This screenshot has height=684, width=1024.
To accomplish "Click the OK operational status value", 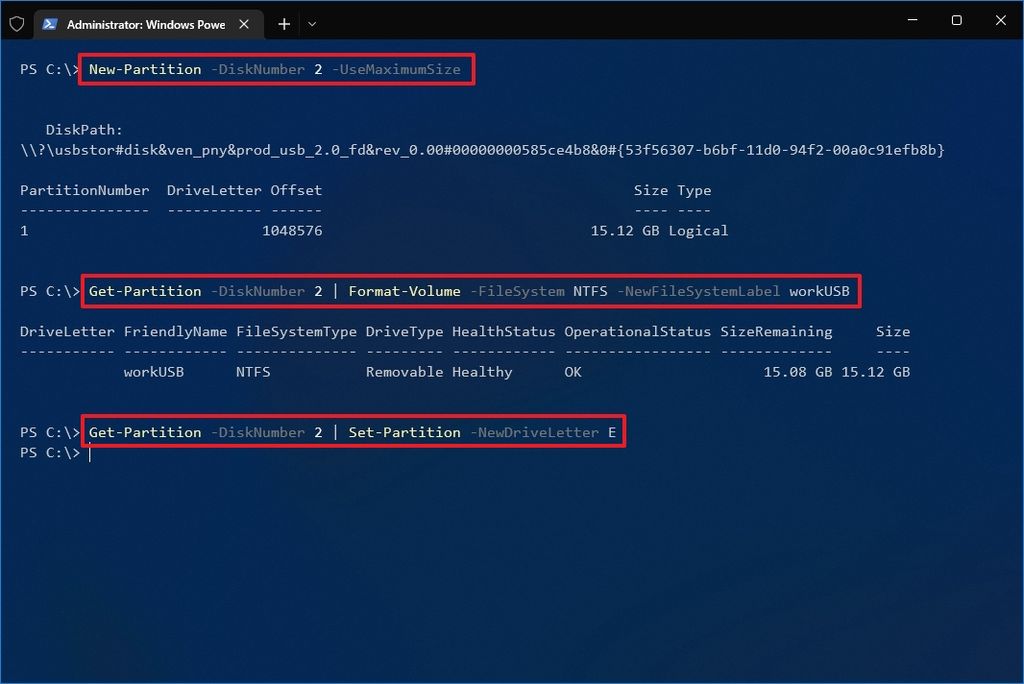I will [x=572, y=371].
